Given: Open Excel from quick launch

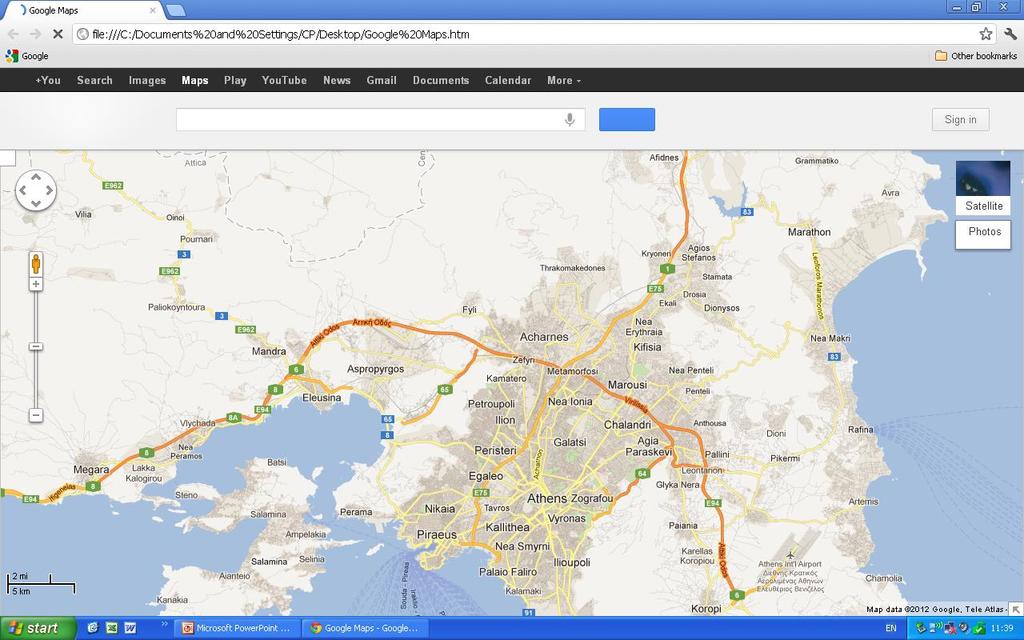Looking at the screenshot, I should [x=112, y=628].
